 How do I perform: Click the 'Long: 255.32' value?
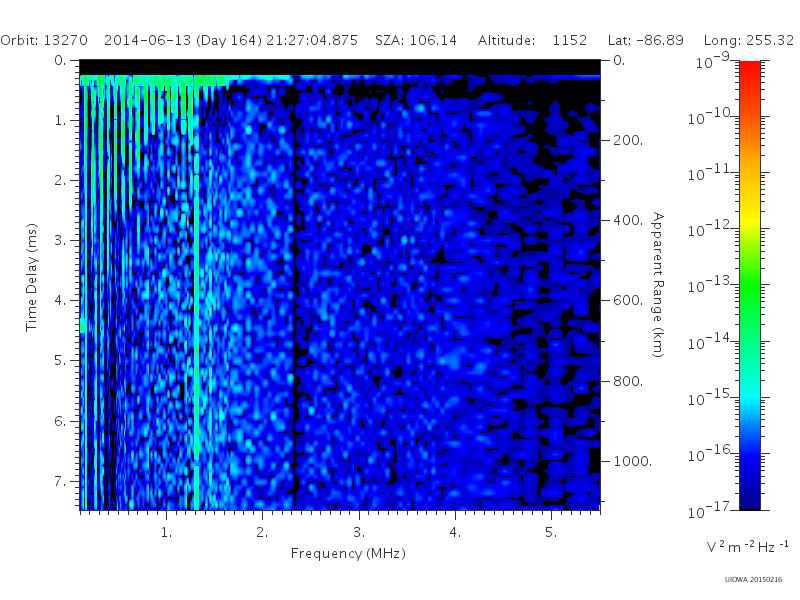click(x=748, y=40)
